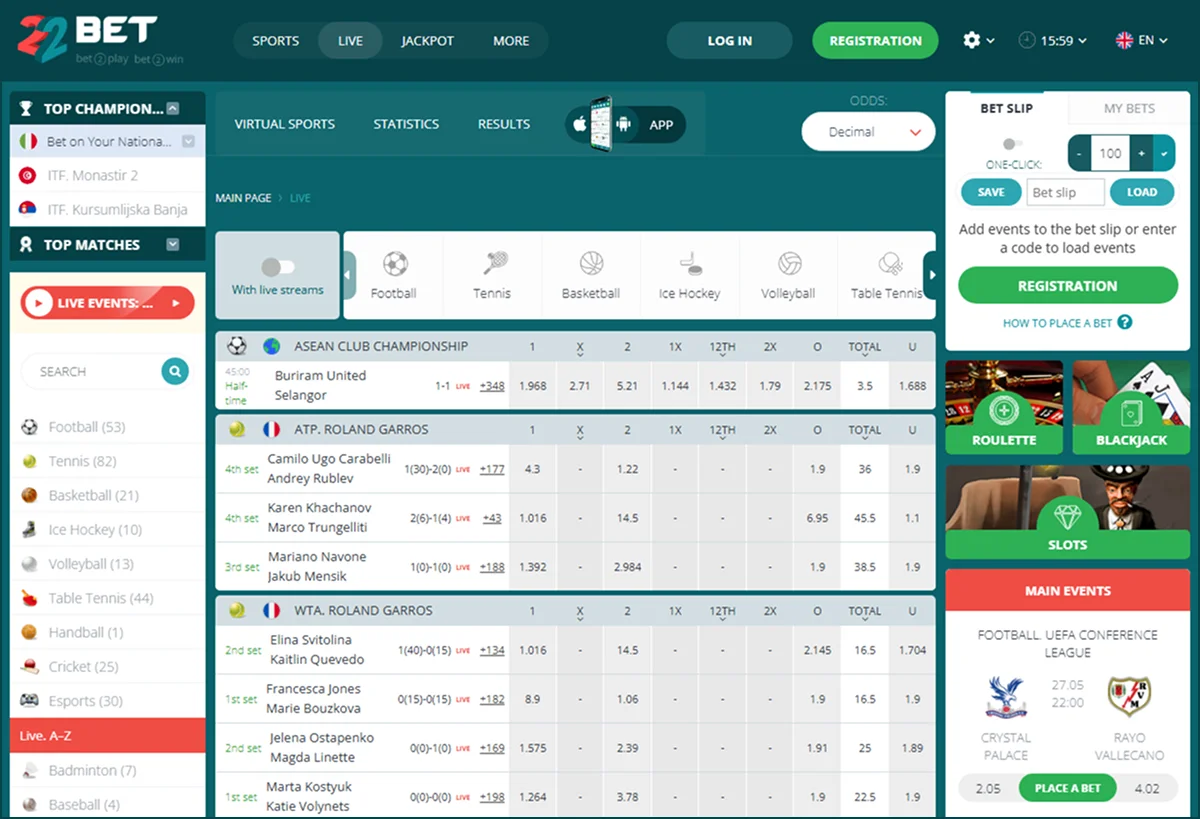
Task: Toggle the One-click betting switch
Action: point(1013,144)
